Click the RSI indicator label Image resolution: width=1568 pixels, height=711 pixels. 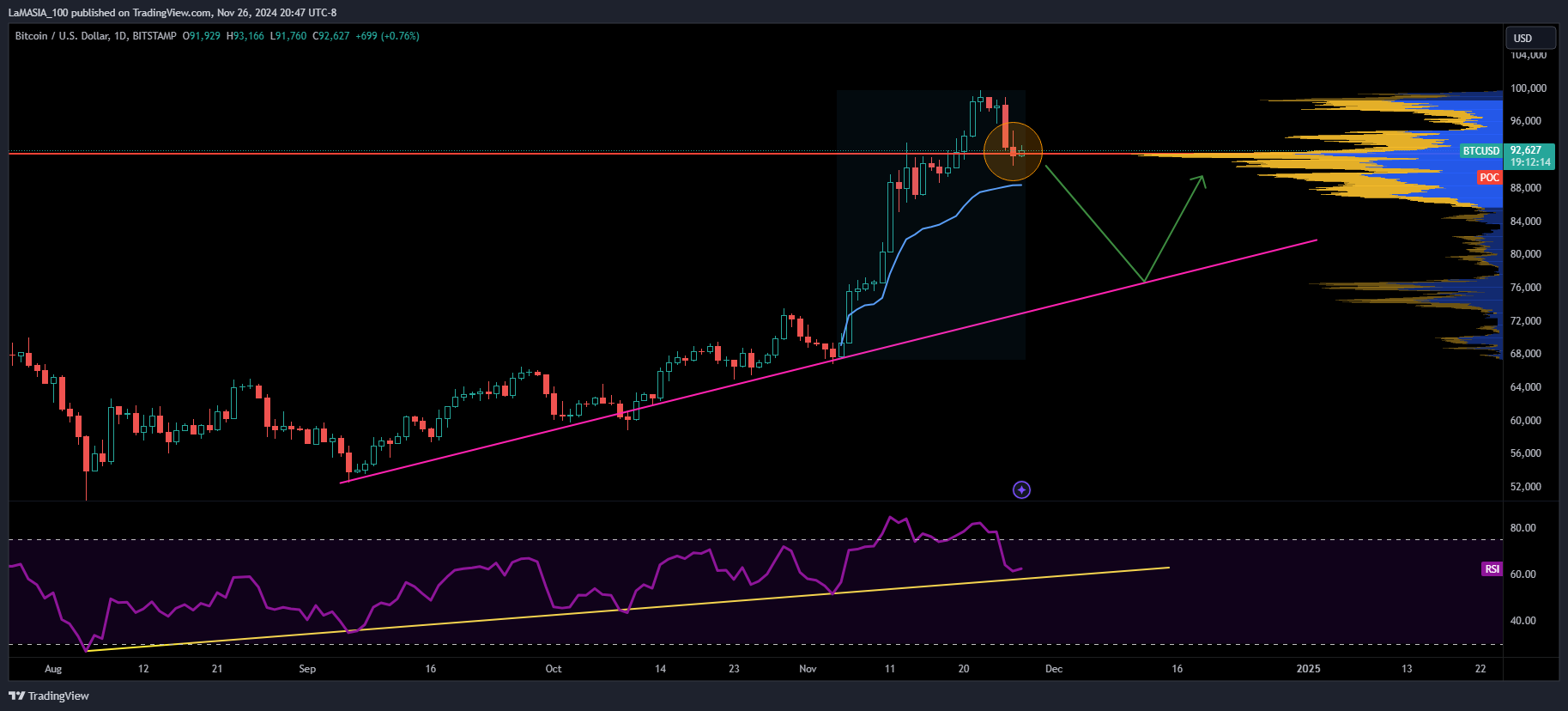(x=1492, y=569)
